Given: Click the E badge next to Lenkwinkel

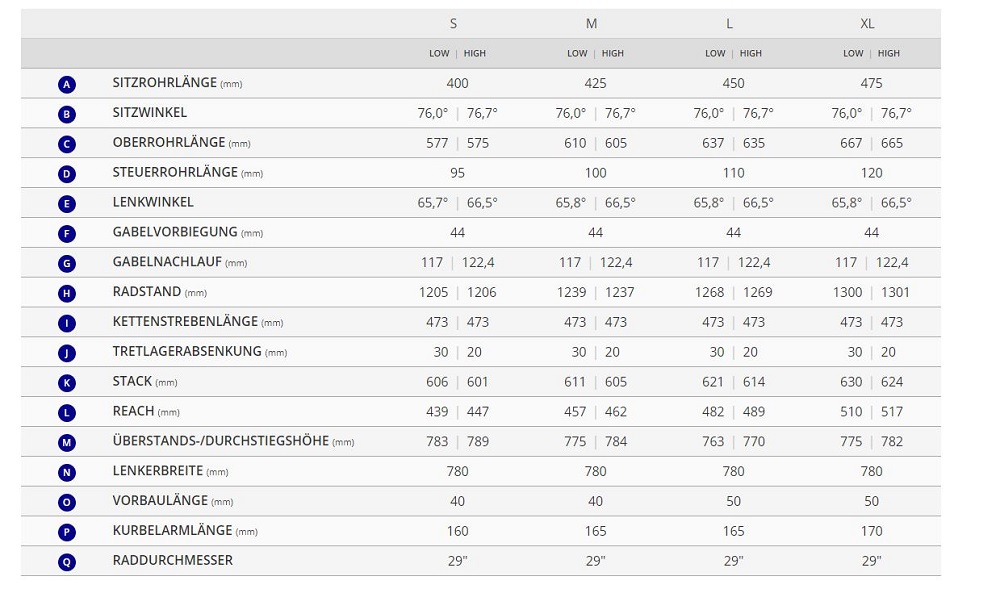Looking at the screenshot, I should pyautogui.click(x=67, y=203).
